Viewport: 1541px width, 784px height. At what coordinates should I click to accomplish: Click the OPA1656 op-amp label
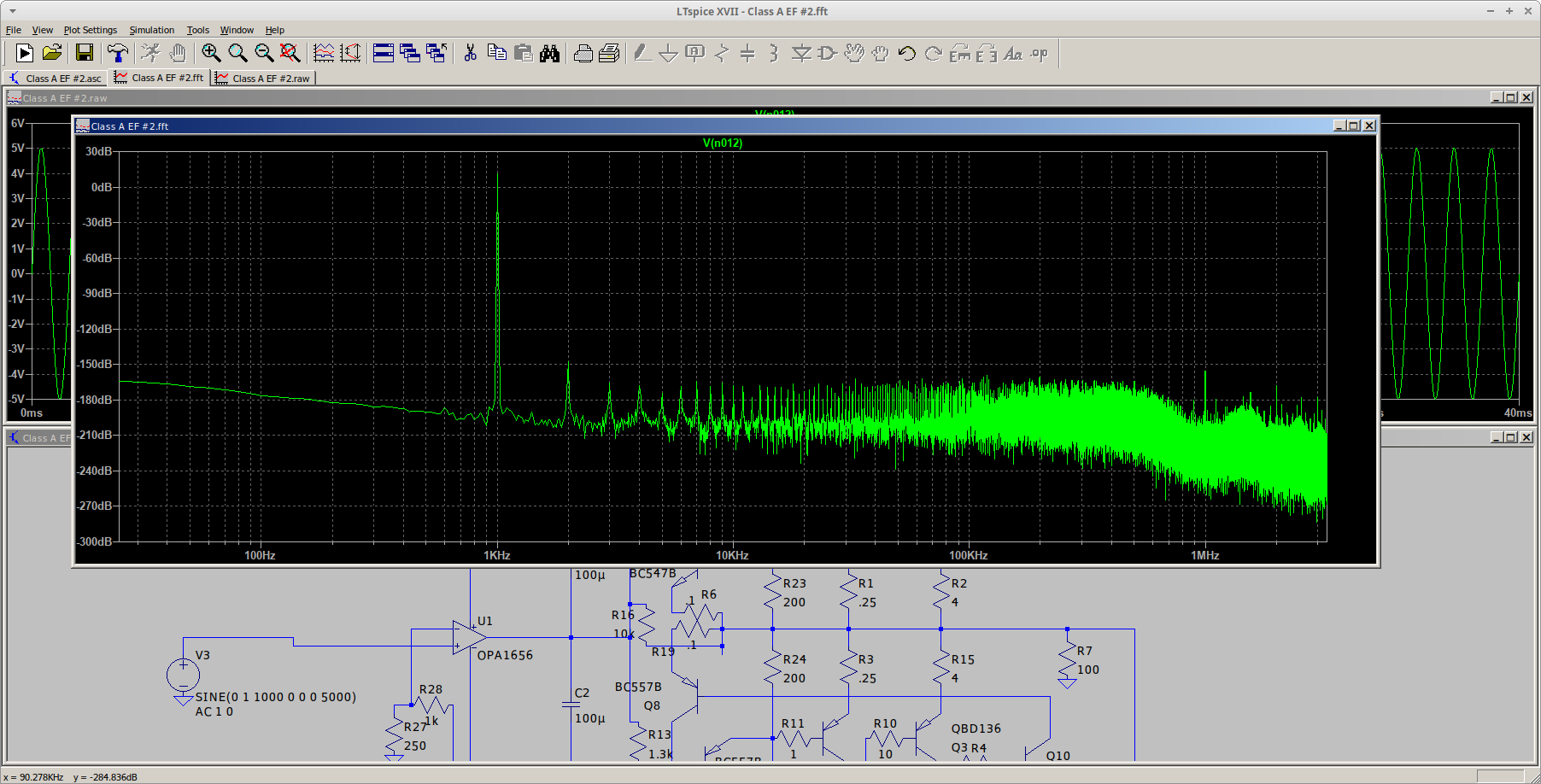coord(505,655)
